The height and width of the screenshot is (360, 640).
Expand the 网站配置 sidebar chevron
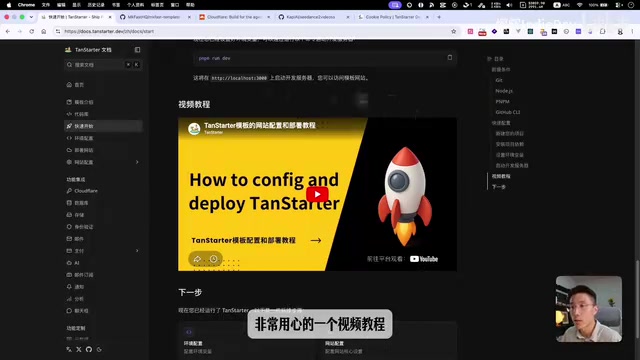tap(137, 162)
